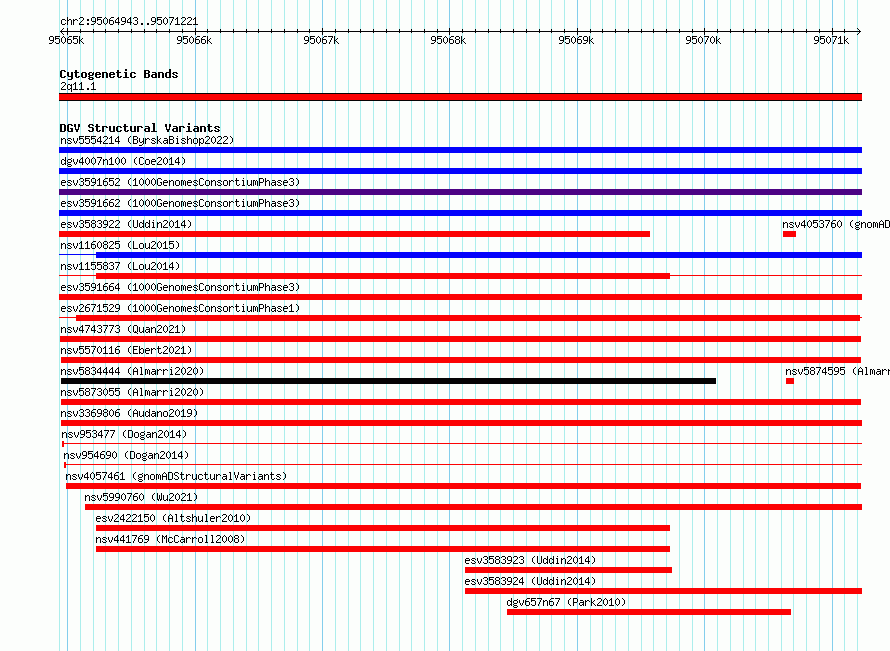Open esv3583924 (Uddin2014) label
This screenshot has width=890, height=651.
(x=530, y=581)
